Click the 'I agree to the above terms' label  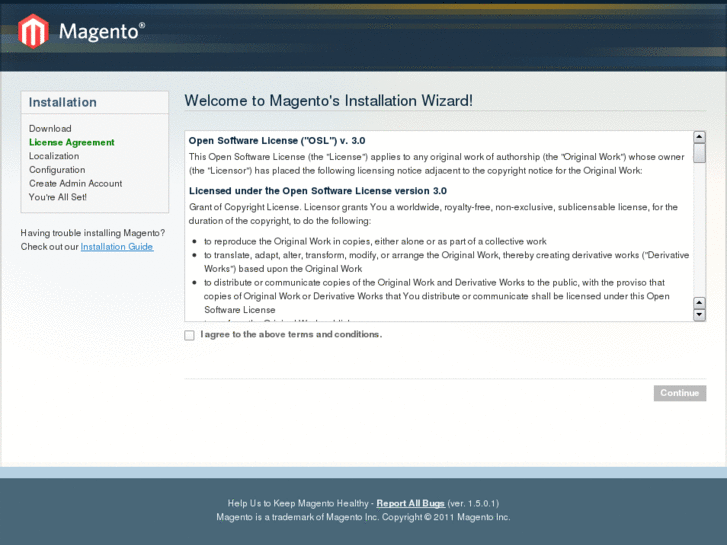pyautogui.click(x=291, y=334)
